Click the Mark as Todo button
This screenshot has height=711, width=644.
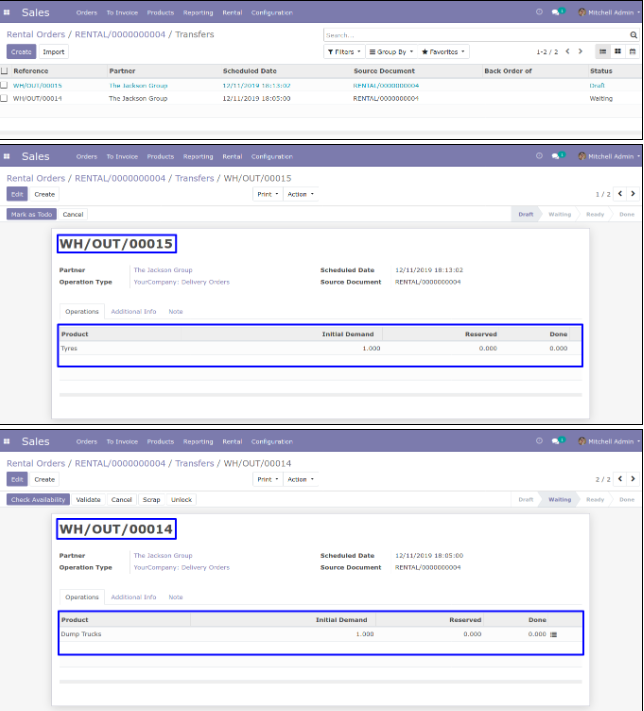tap(31, 214)
